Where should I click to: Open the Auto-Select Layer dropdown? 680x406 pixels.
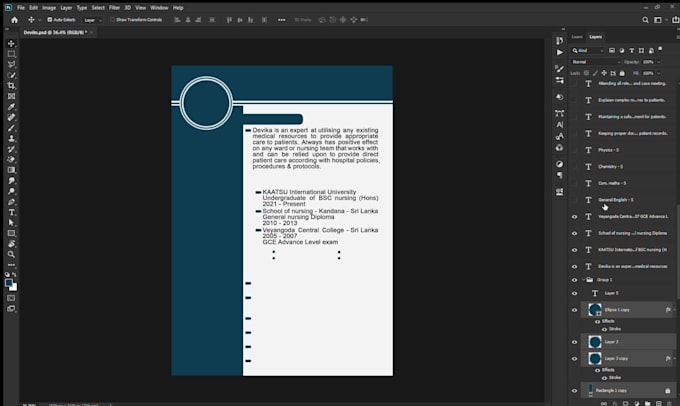(x=93, y=20)
